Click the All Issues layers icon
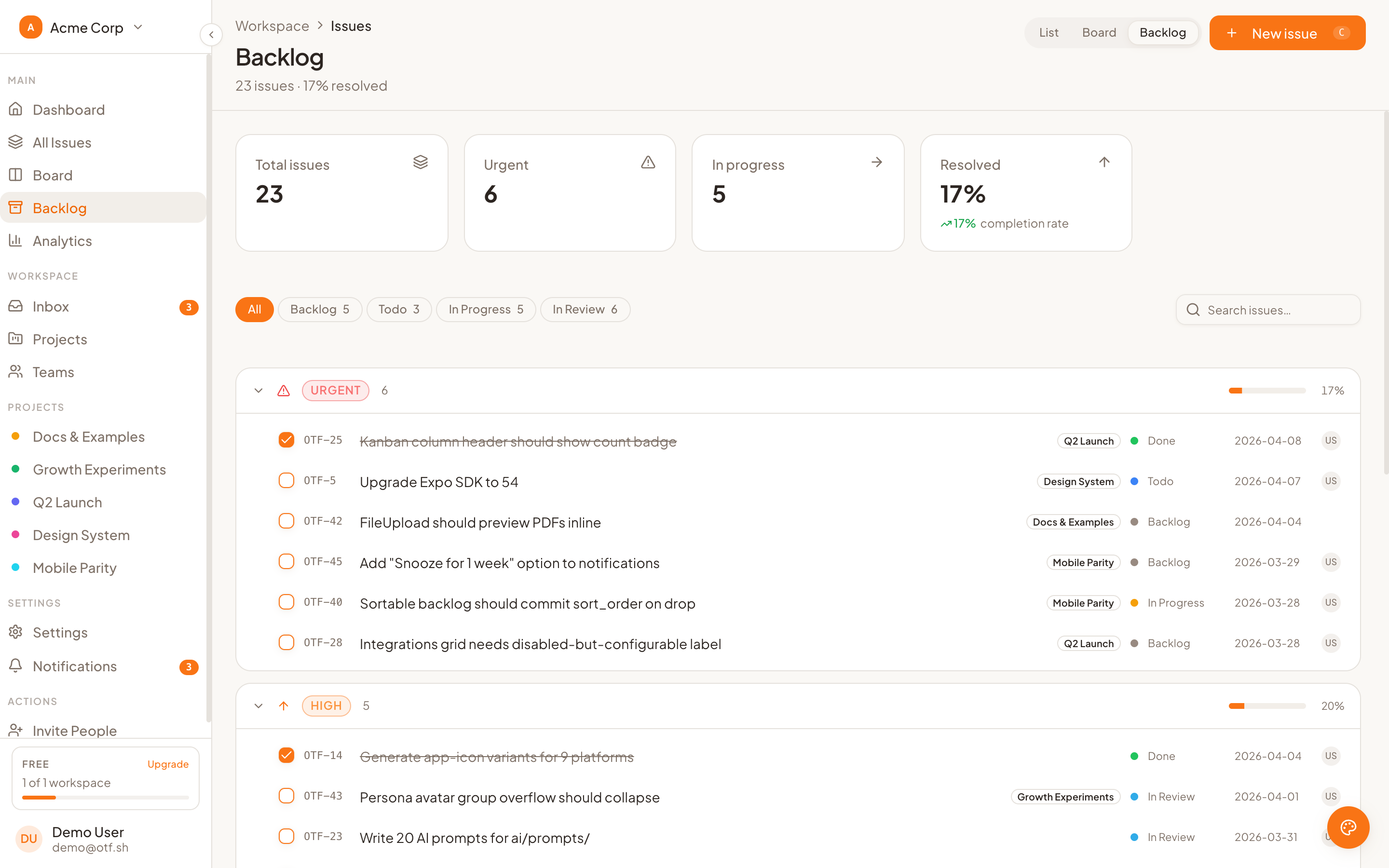This screenshot has width=1389, height=868. point(16,142)
